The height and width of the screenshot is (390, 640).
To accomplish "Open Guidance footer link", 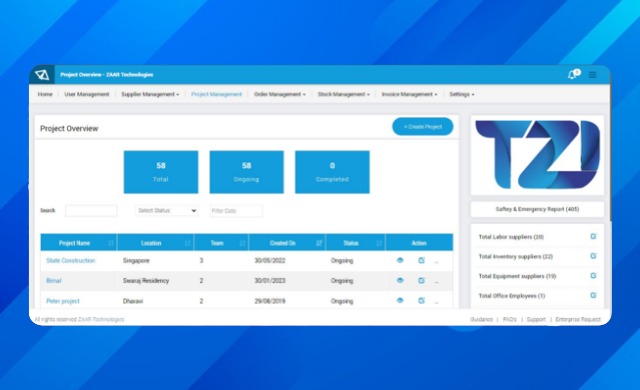I will tap(482, 319).
